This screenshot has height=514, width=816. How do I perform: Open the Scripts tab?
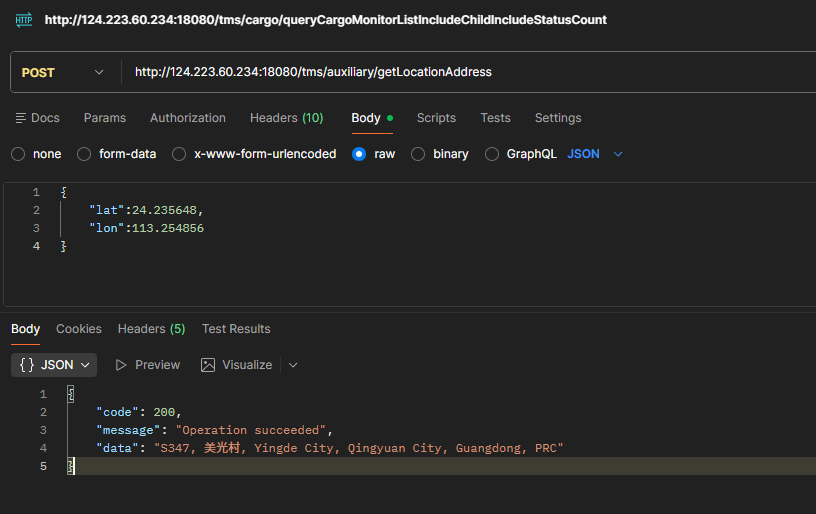coord(436,118)
